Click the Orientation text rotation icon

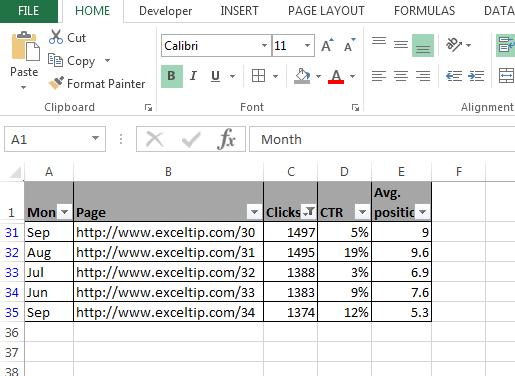(x=454, y=45)
